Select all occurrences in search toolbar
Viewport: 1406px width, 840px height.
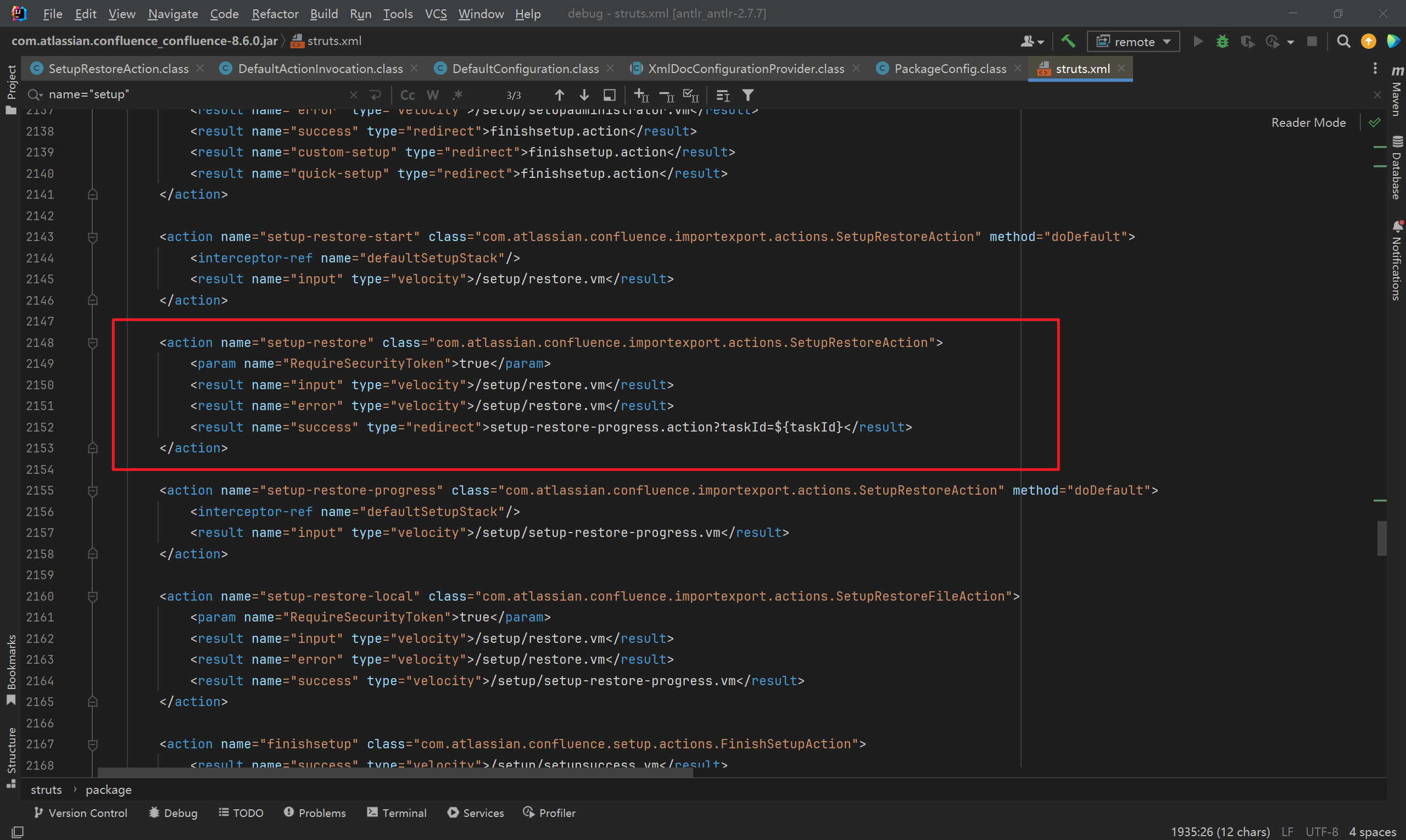(x=691, y=95)
